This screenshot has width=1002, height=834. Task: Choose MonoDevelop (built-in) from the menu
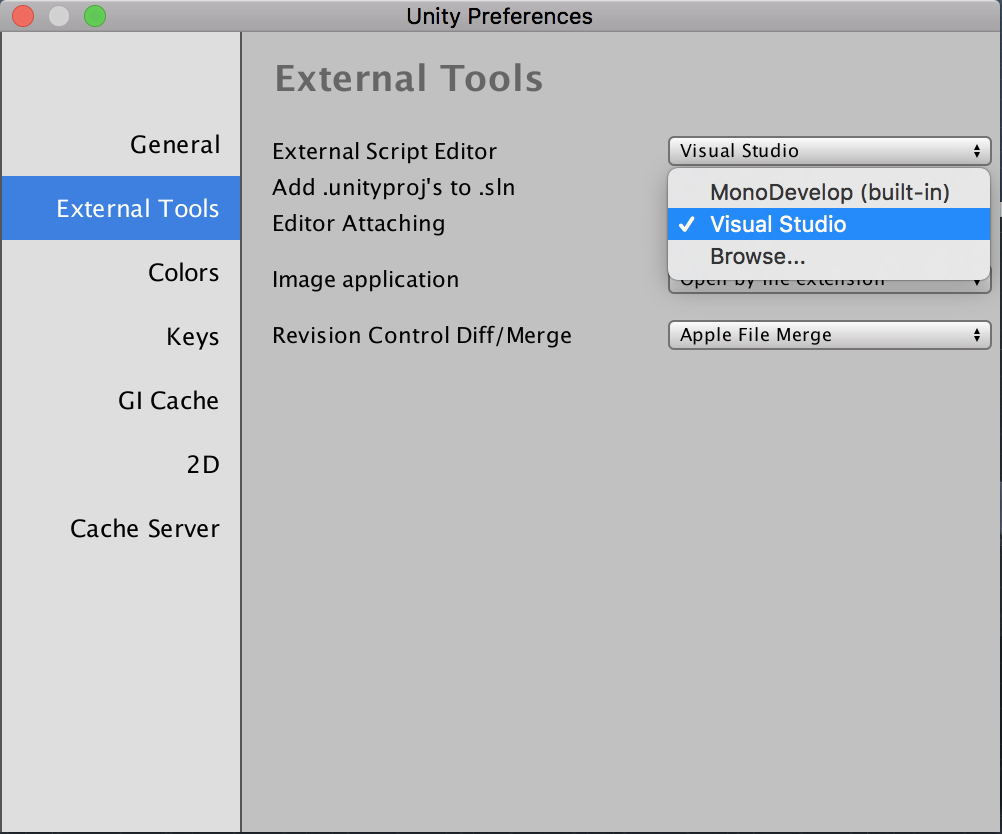coord(829,192)
